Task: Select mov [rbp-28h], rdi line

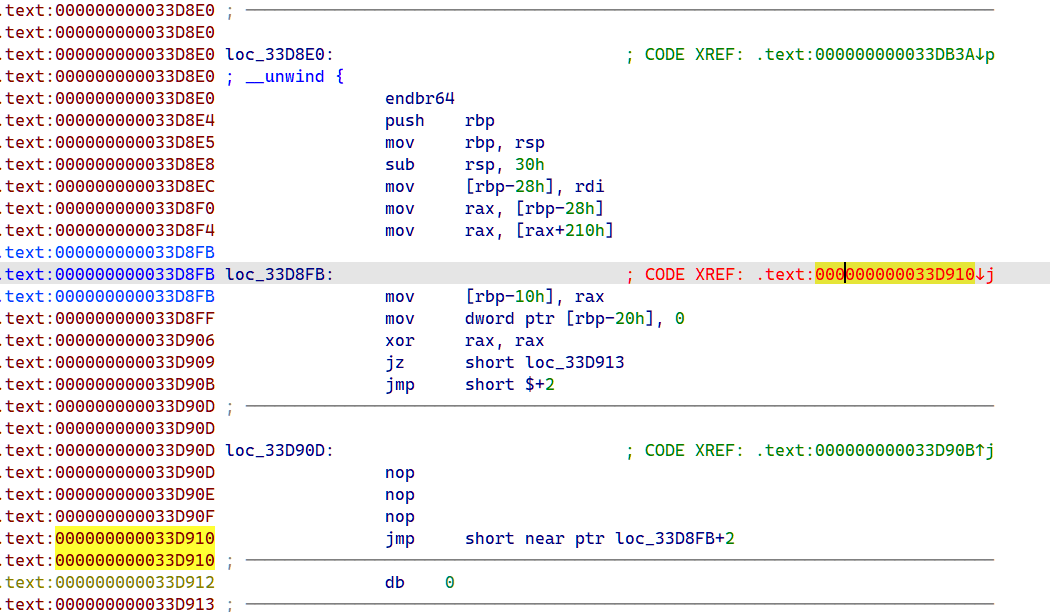Action: coord(494,187)
